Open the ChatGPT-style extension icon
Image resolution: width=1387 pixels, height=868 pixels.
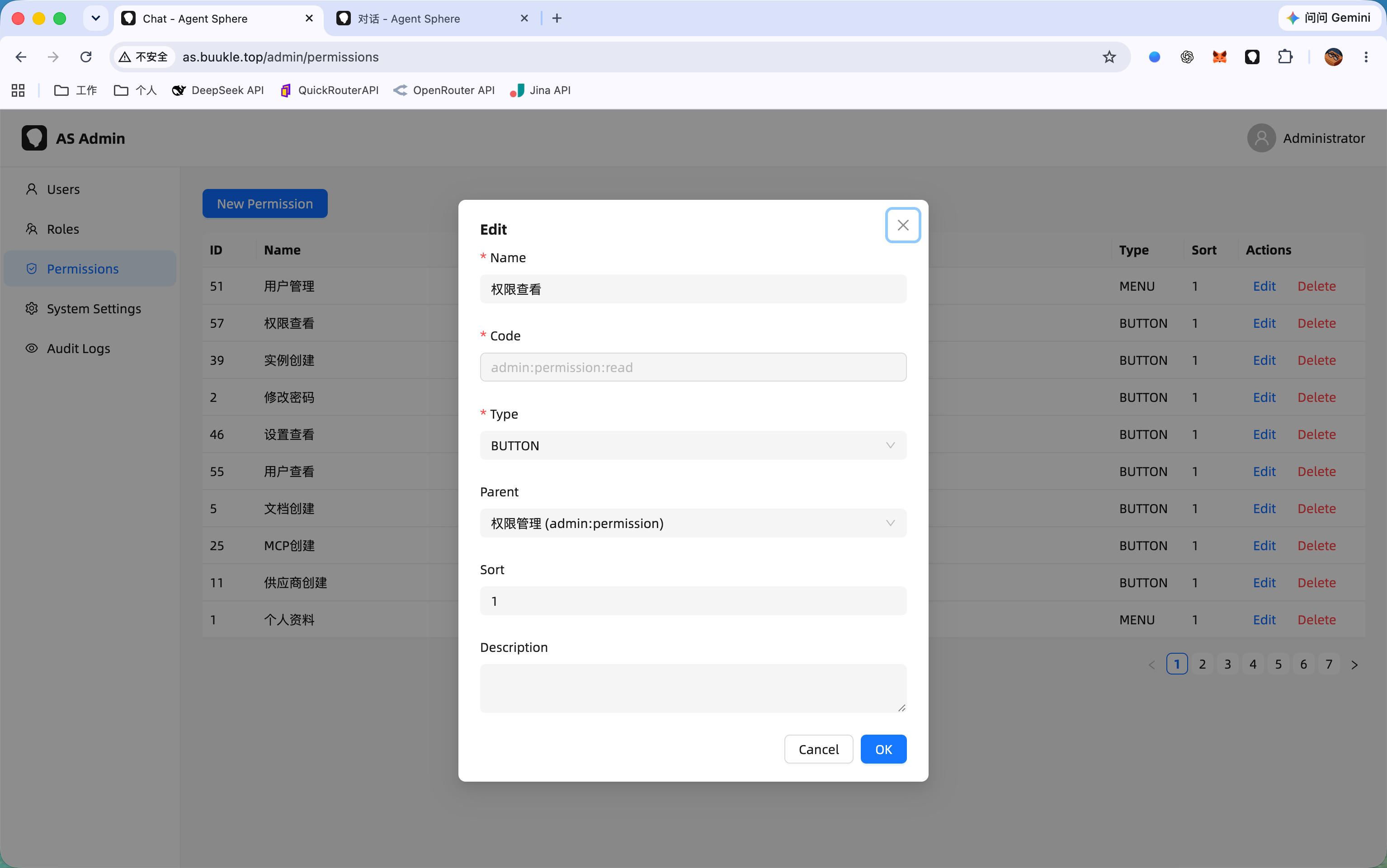[x=1187, y=57]
